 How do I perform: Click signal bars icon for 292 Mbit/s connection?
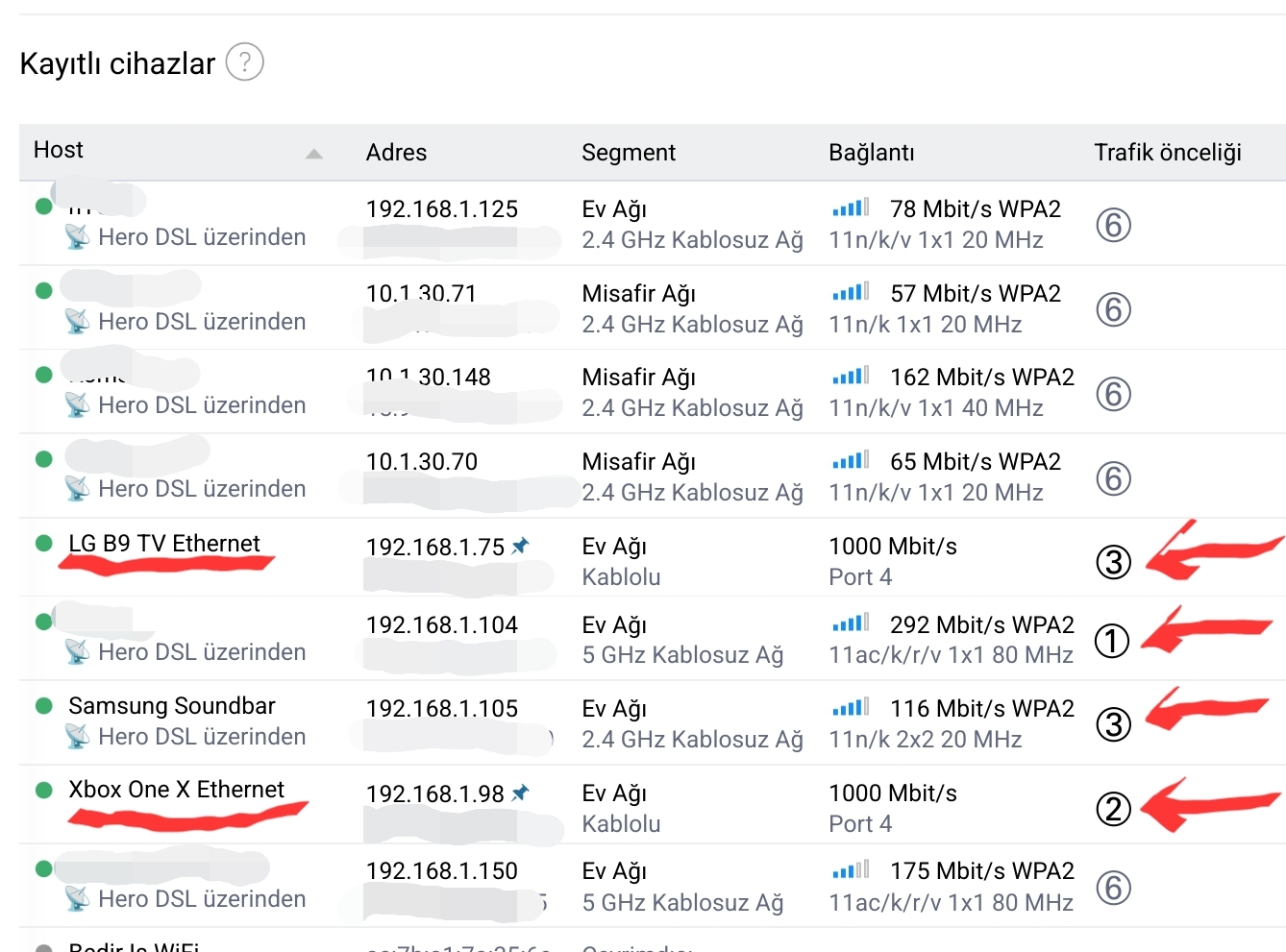point(851,622)
